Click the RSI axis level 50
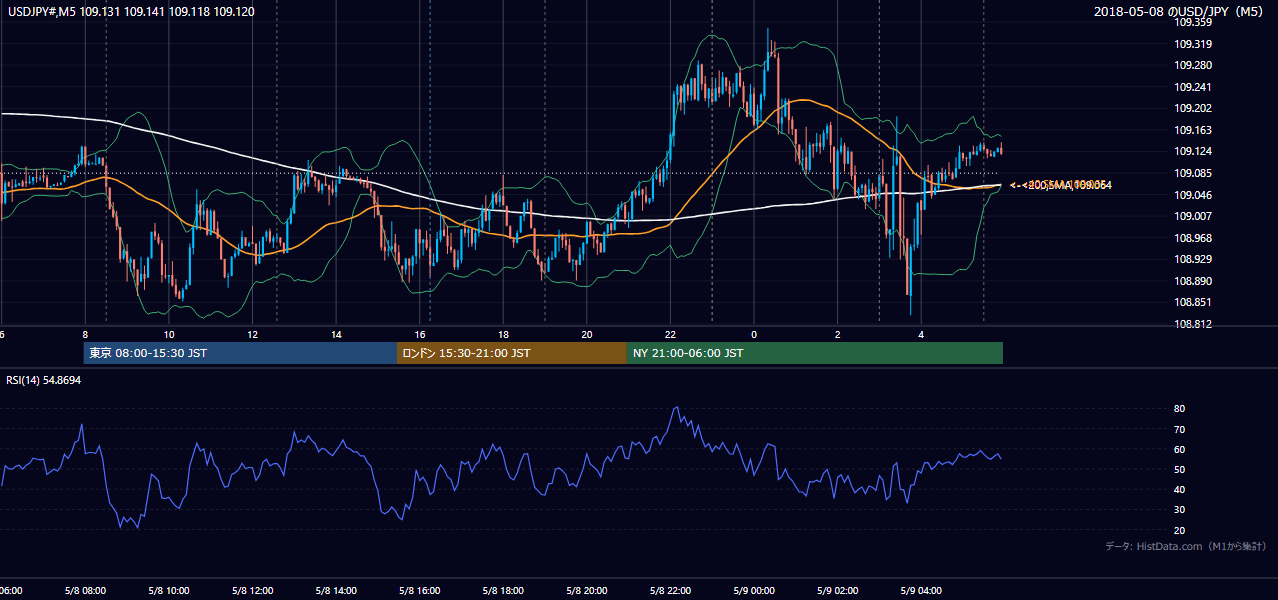Screen dimensions: 1278x600 tap(1180, 469)
